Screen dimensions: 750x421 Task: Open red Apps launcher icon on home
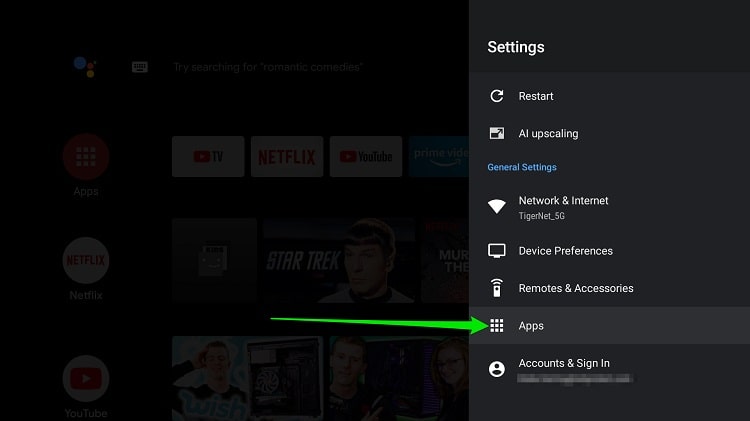[x=86, y=156]
